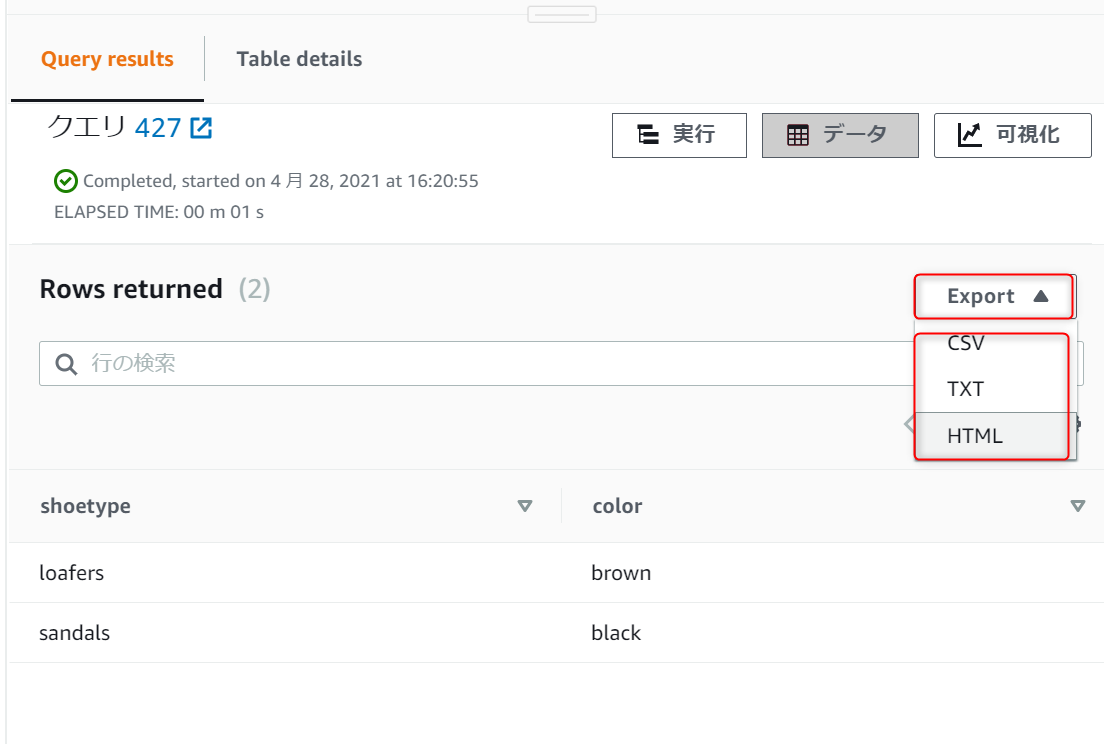Screen dimensions: 1104x744
Task: Open the Table details tab
Action: [x=299, y=59]
